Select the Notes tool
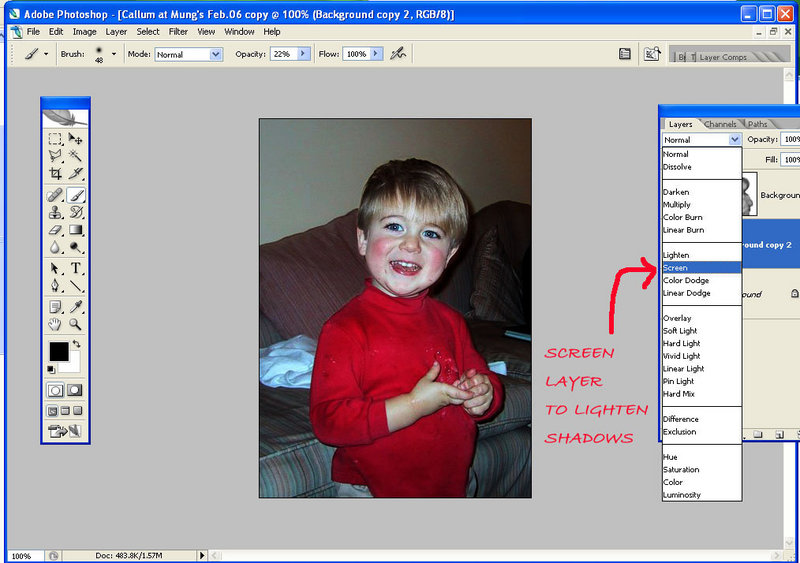Screen dimensions: 800x563 click(55, 307)
